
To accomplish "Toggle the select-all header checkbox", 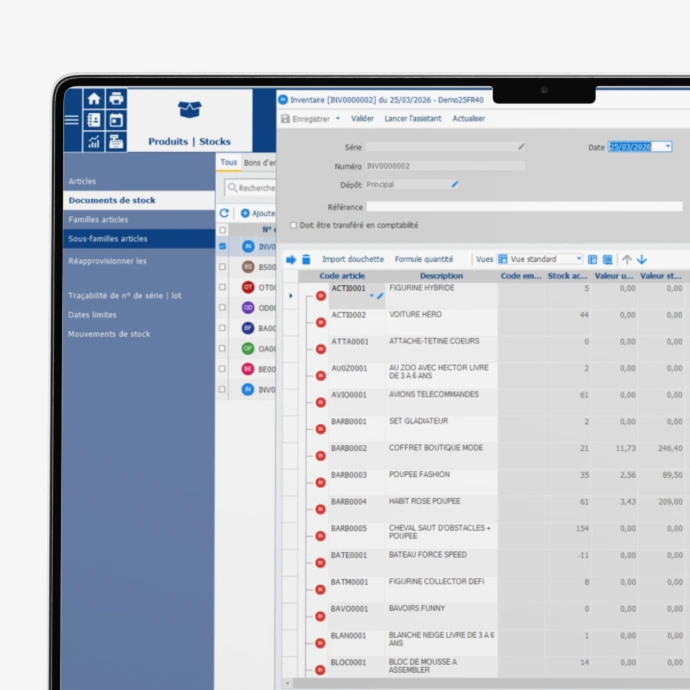I will pos(223,230).
